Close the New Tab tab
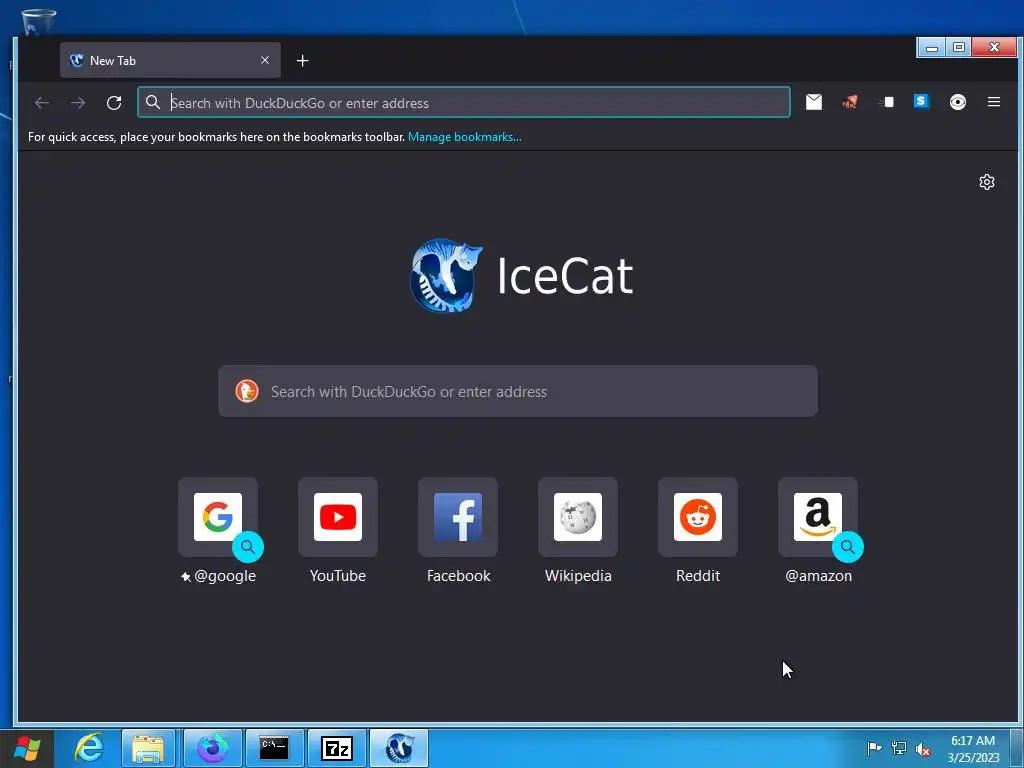 pyautogui.click(x=264, y=60)
